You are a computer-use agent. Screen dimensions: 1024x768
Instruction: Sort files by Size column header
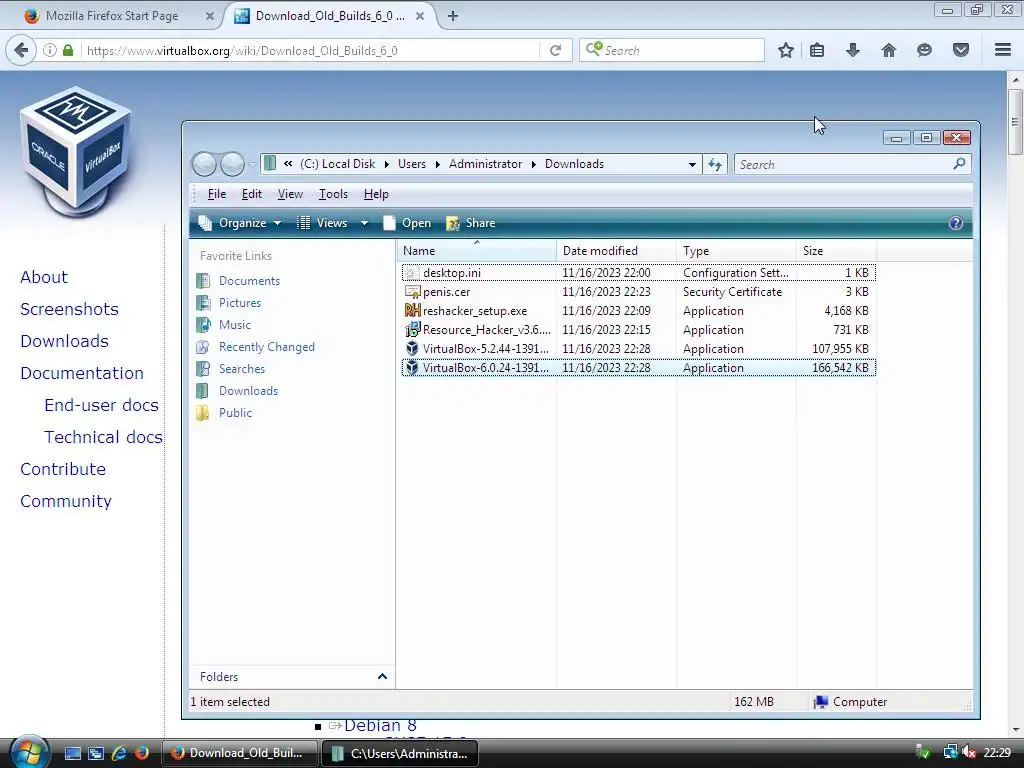(836, 251)
